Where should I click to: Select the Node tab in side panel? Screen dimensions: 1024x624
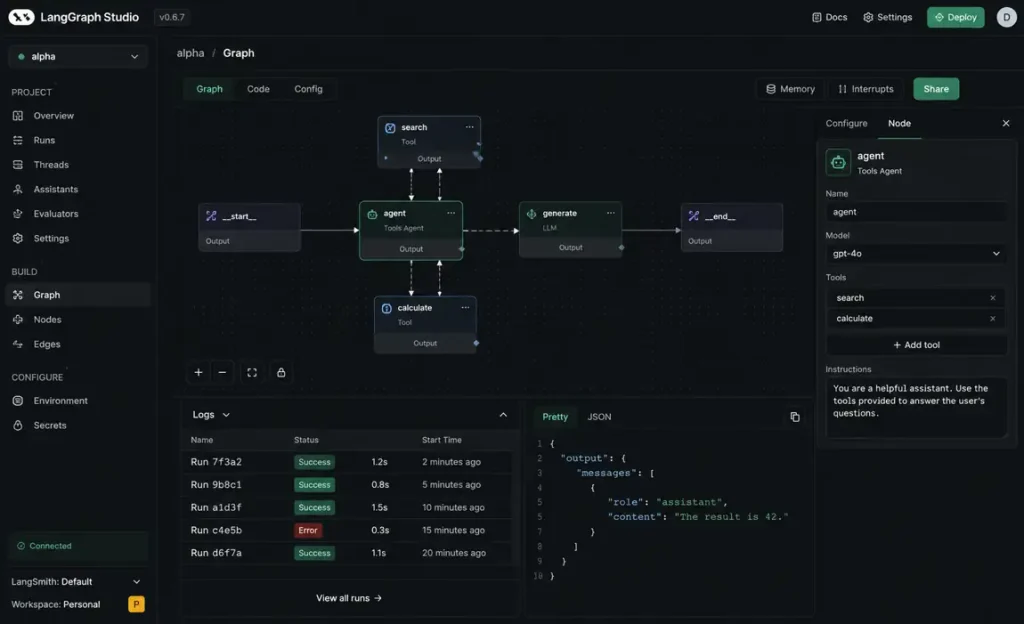click(899, 123)
